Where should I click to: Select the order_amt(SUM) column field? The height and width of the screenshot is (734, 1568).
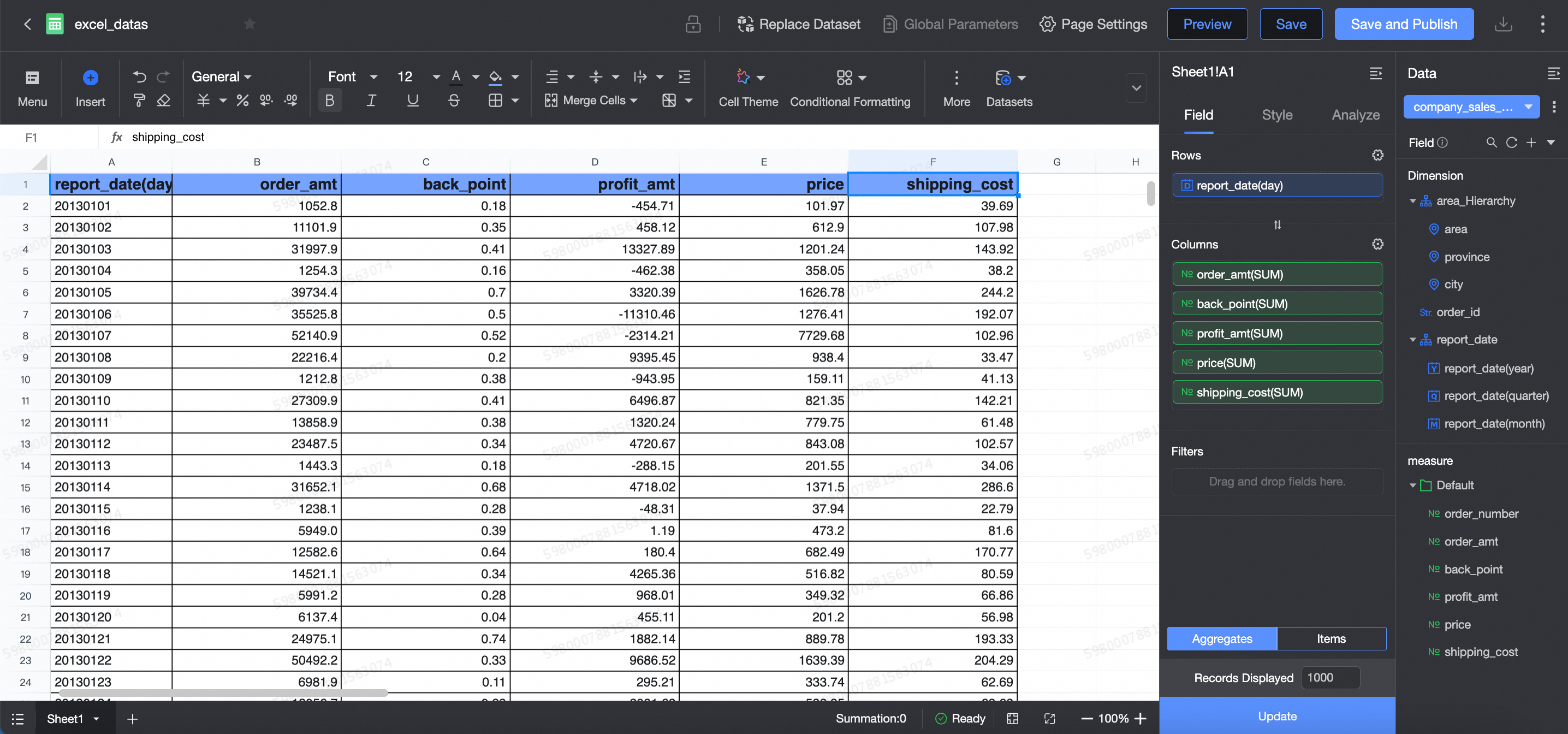coord(1276,274)
